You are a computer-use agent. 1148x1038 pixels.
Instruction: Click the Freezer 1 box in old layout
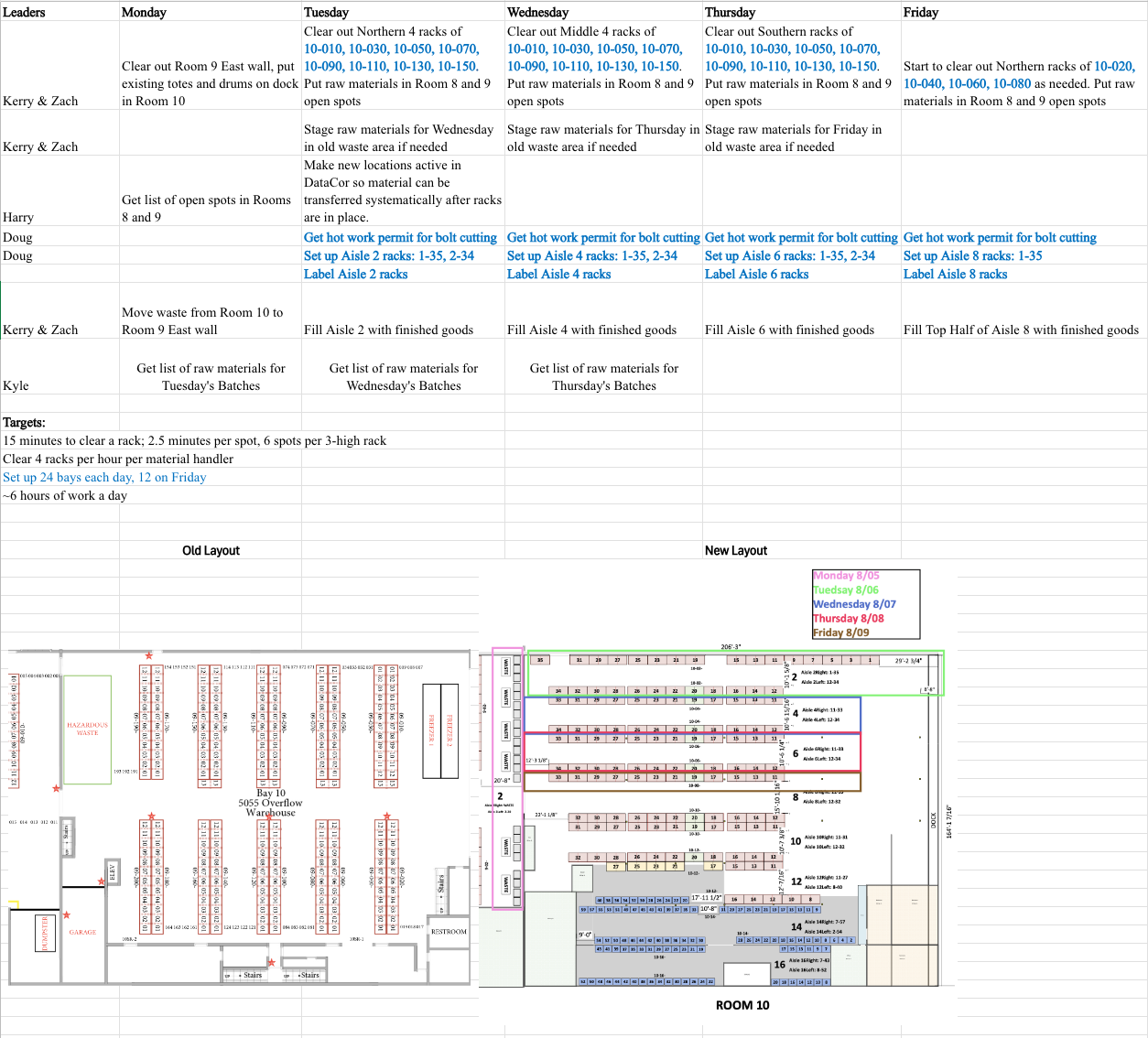(431, 730)
